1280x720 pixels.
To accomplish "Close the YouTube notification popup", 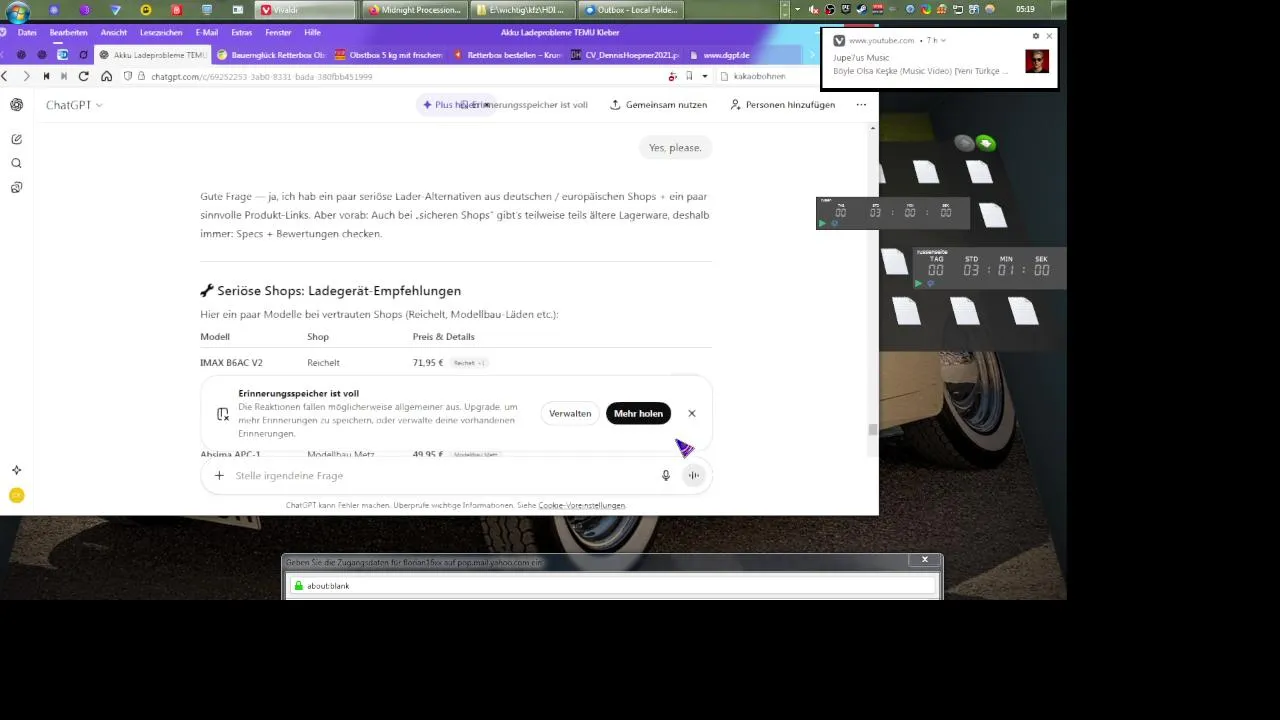I will coord(1049,36).
